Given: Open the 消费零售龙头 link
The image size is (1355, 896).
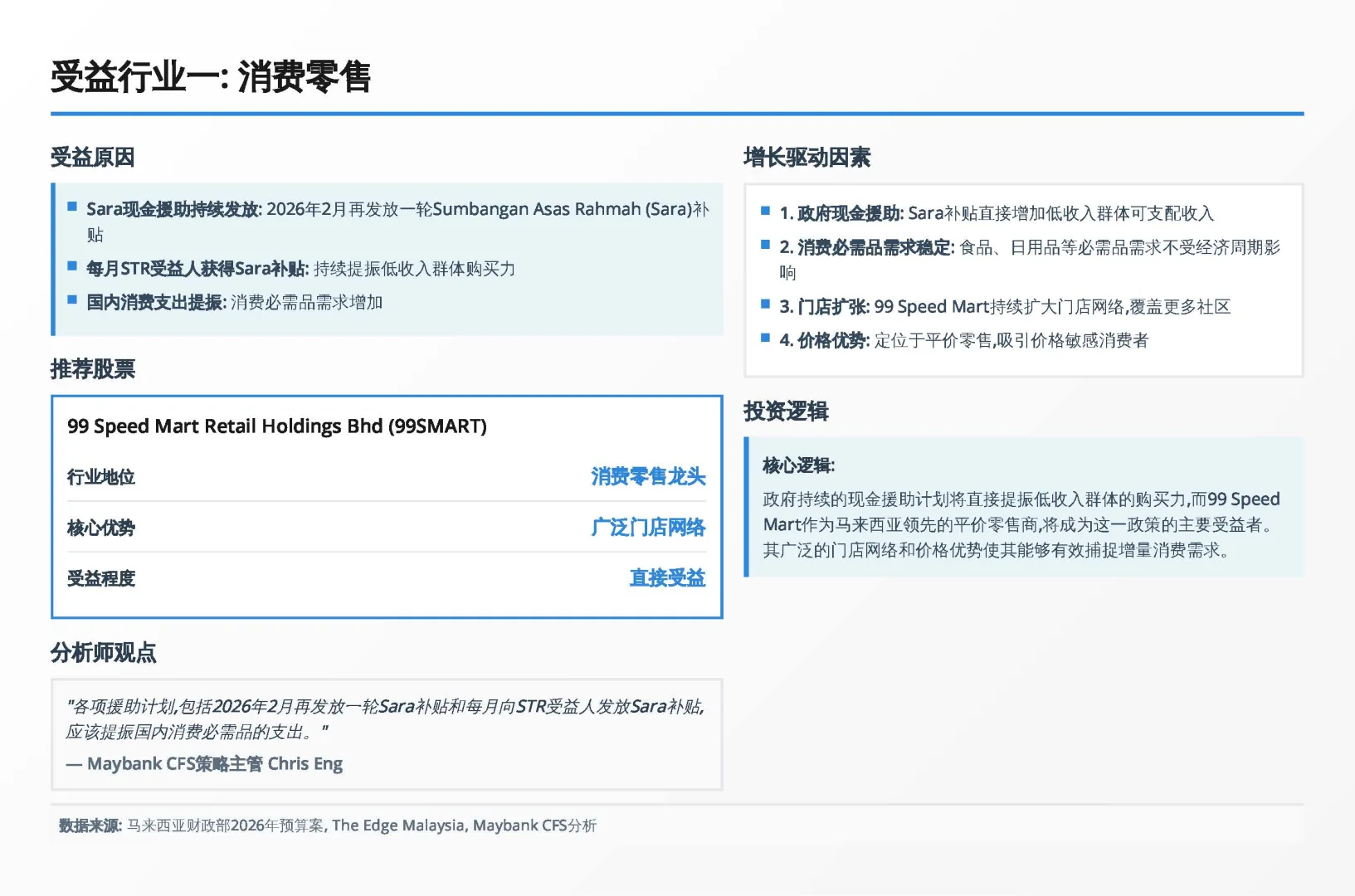Looking at the screenshot, I should [x=648, y=476].
